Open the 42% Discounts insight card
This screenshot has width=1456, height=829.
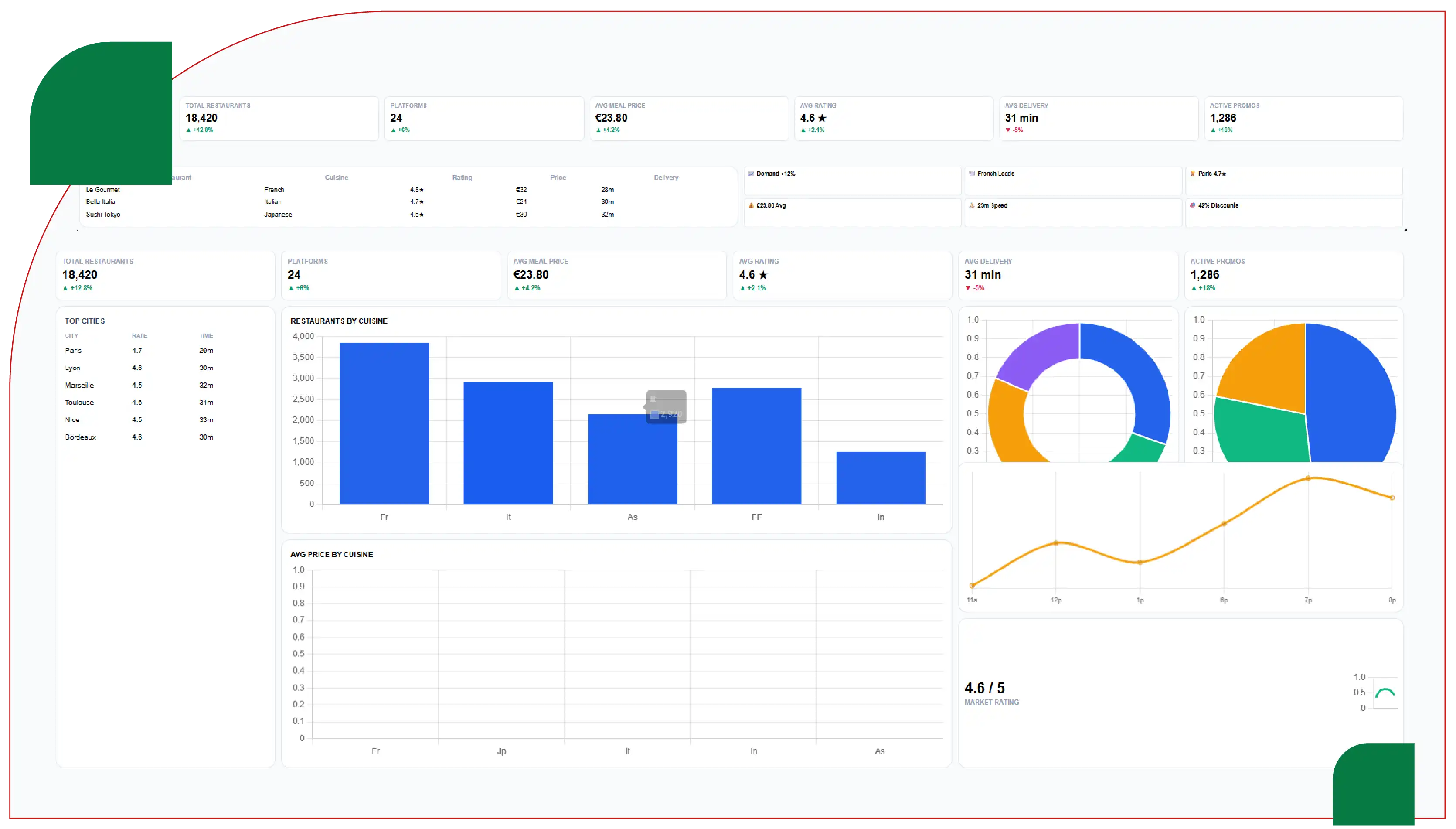[1294, 212]
